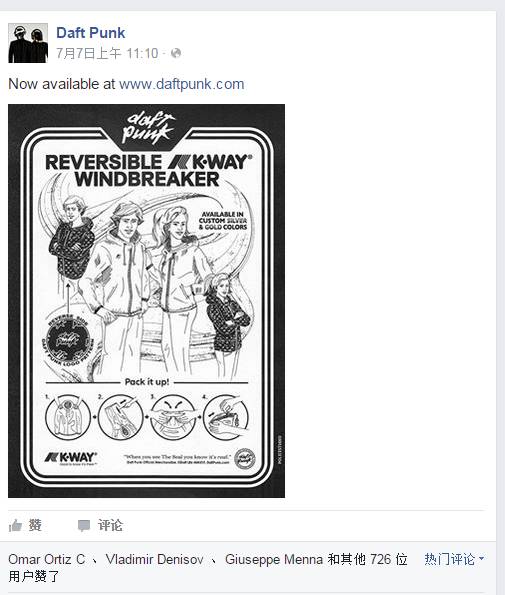
Task: Like the post via the 赞 label
Action: [35, 526]
